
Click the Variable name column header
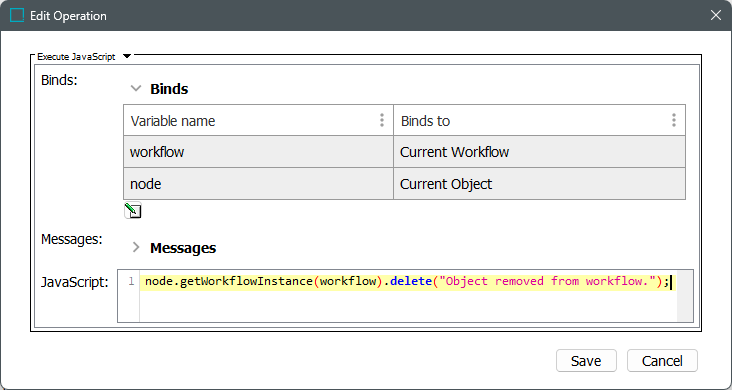(x=259, y=121)
